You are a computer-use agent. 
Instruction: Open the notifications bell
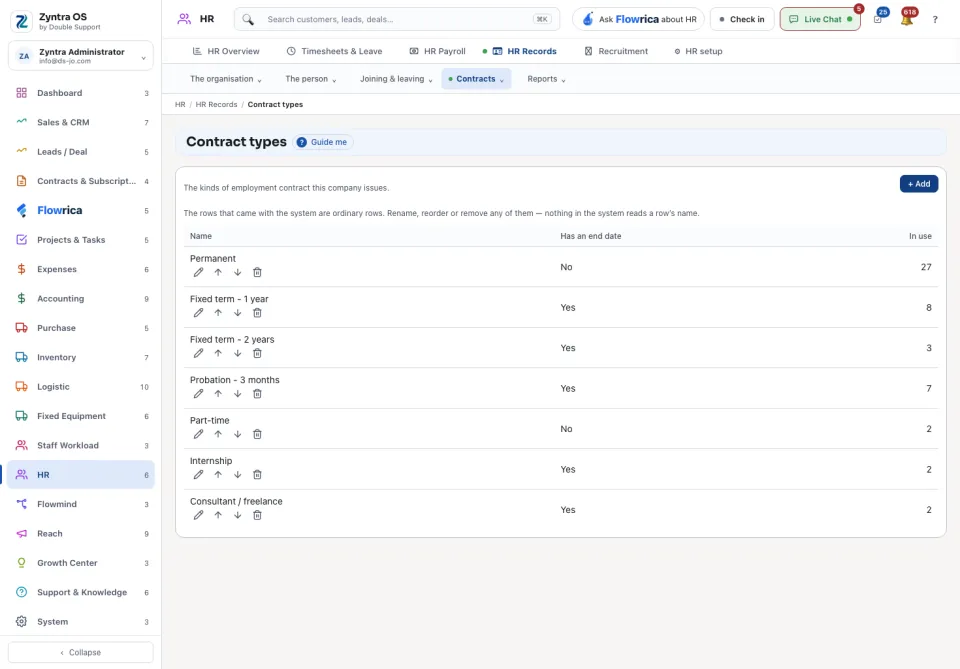pyautogui.click(x=907, y=18)
